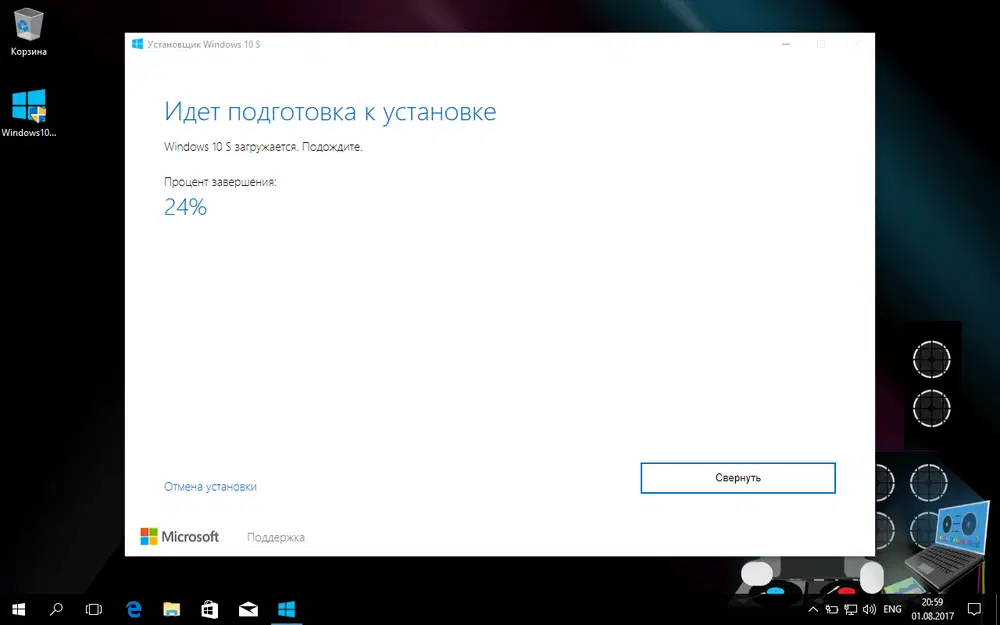1000x625 pixels.
Task: Select Windows 10 S installer taskbar icon
Action: click(x=286, y=609)
